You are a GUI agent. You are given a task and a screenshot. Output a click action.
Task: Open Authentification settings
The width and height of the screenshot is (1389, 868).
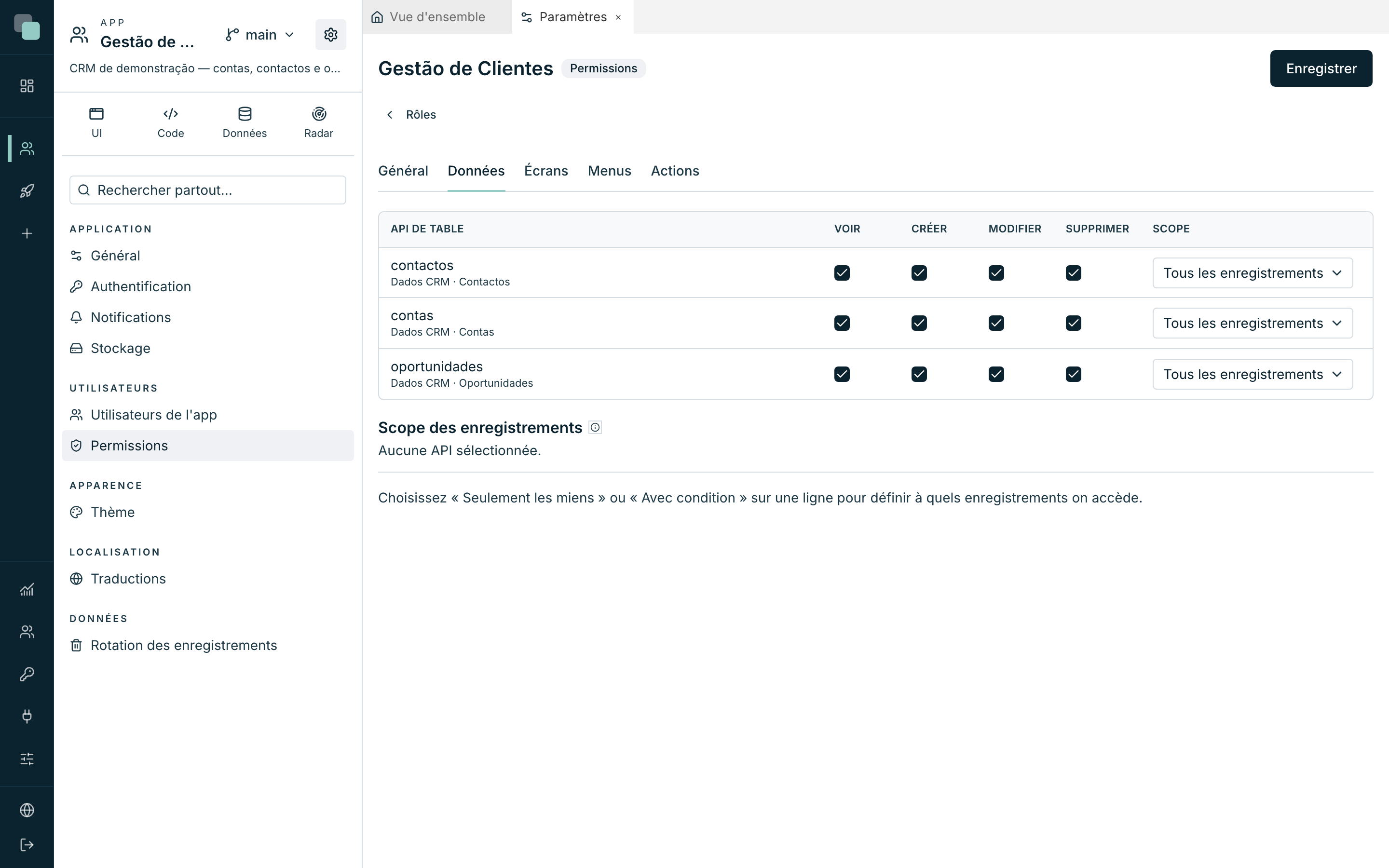tap(207, 286)
